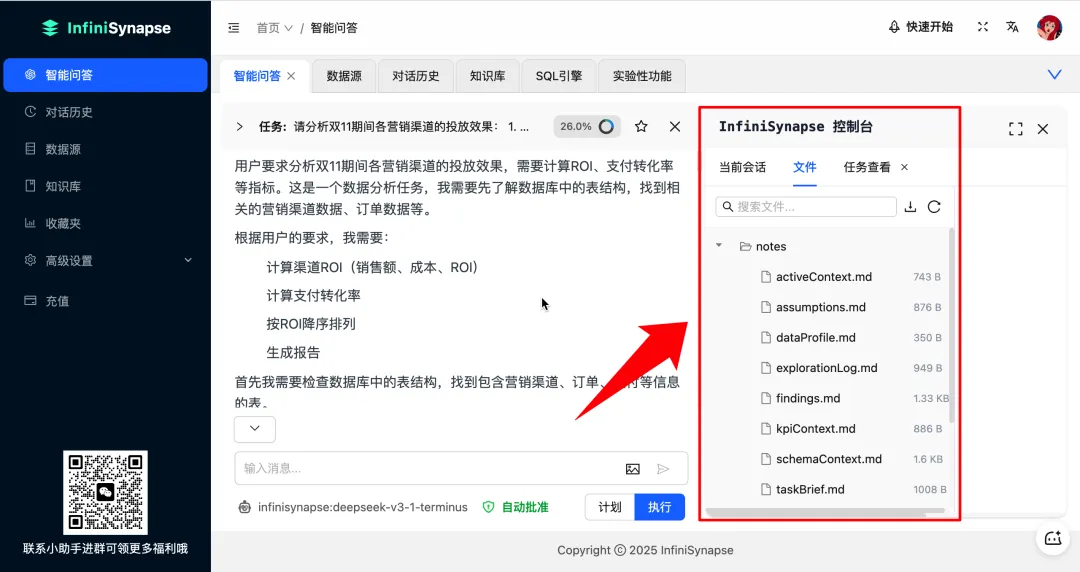Close the 任务查看 tab
This screenshot has width=1080, height=572.
coord(904,167)
